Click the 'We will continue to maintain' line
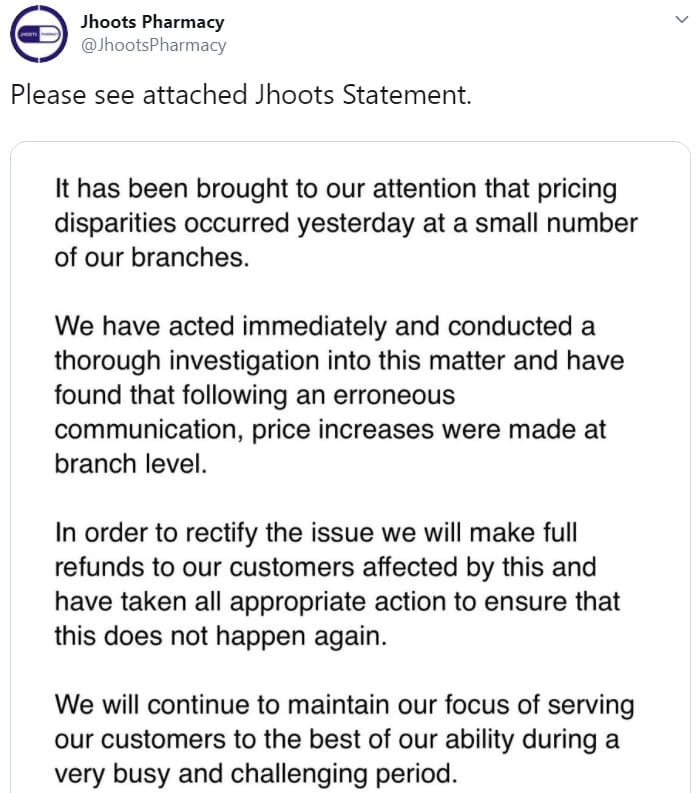 [x=344, y=706]
